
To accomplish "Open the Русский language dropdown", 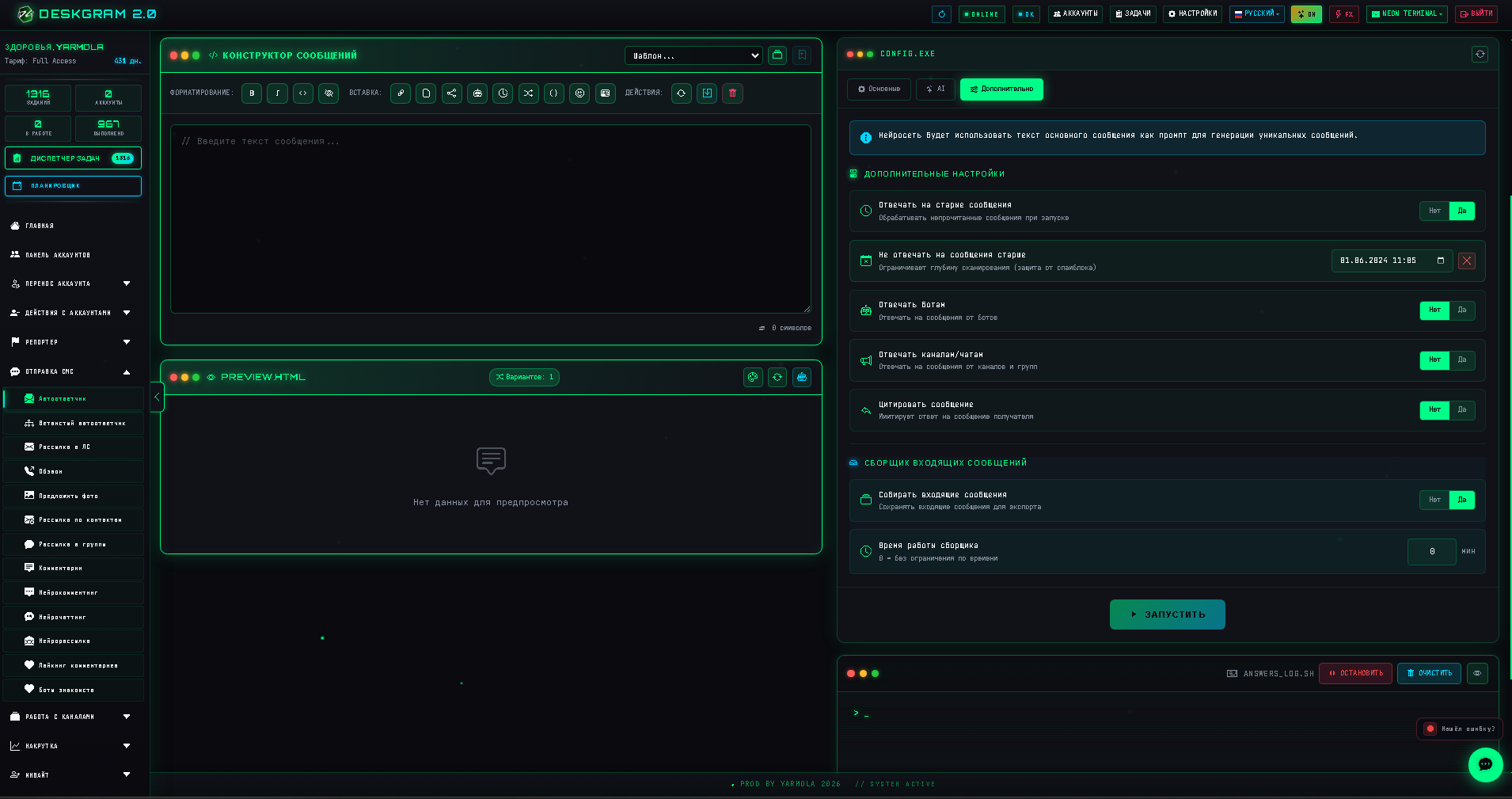I will 1257,13.
